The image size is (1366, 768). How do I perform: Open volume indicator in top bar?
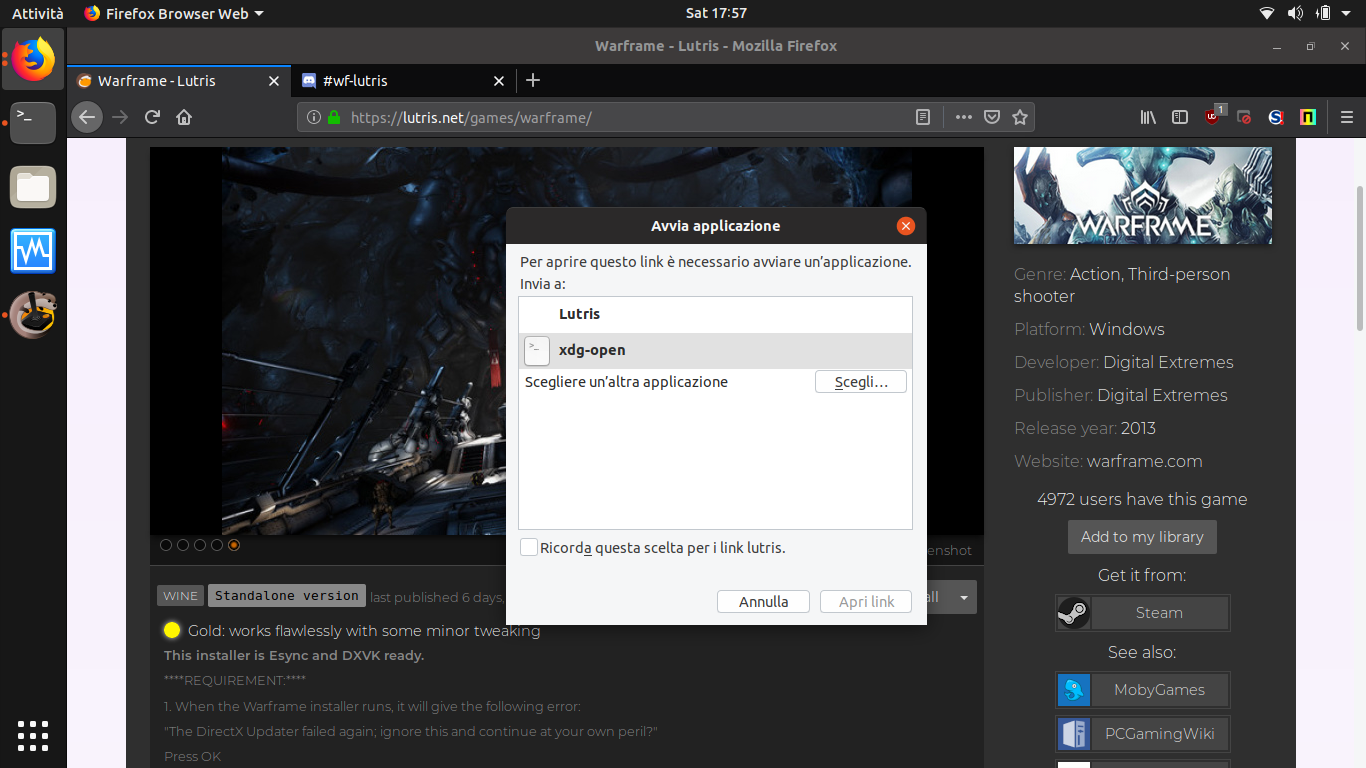pyautogui.click(x=1295, y=13)
